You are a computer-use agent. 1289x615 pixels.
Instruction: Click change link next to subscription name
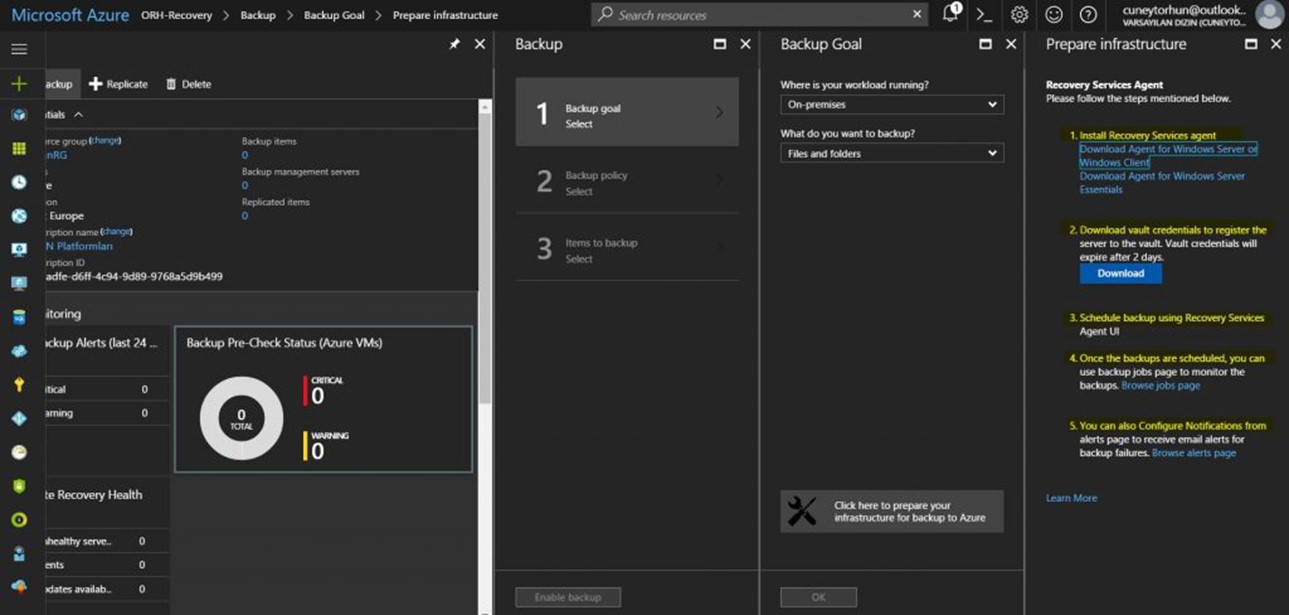[117, 231]
